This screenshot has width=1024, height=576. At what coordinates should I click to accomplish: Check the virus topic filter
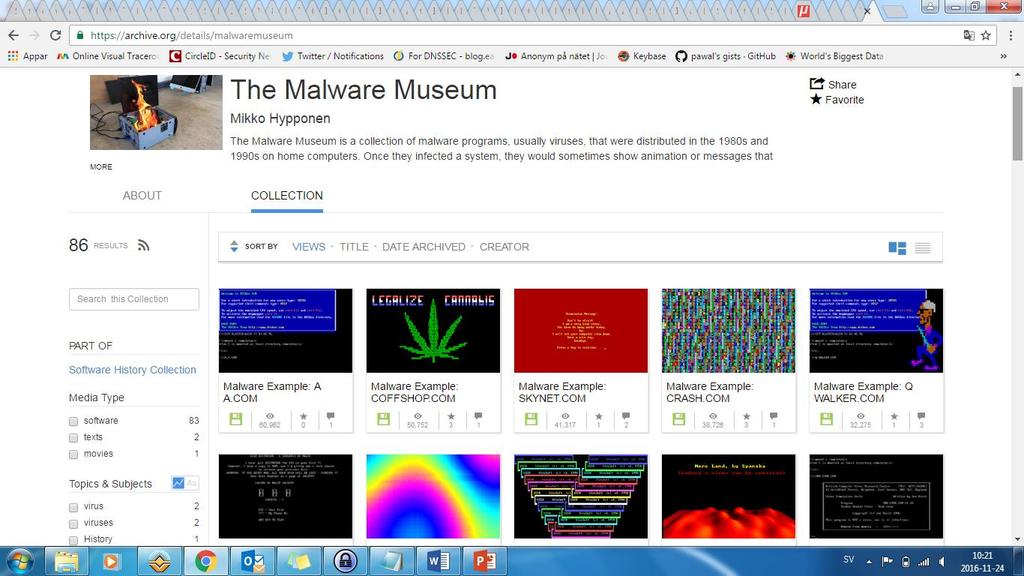pos(73,507)
